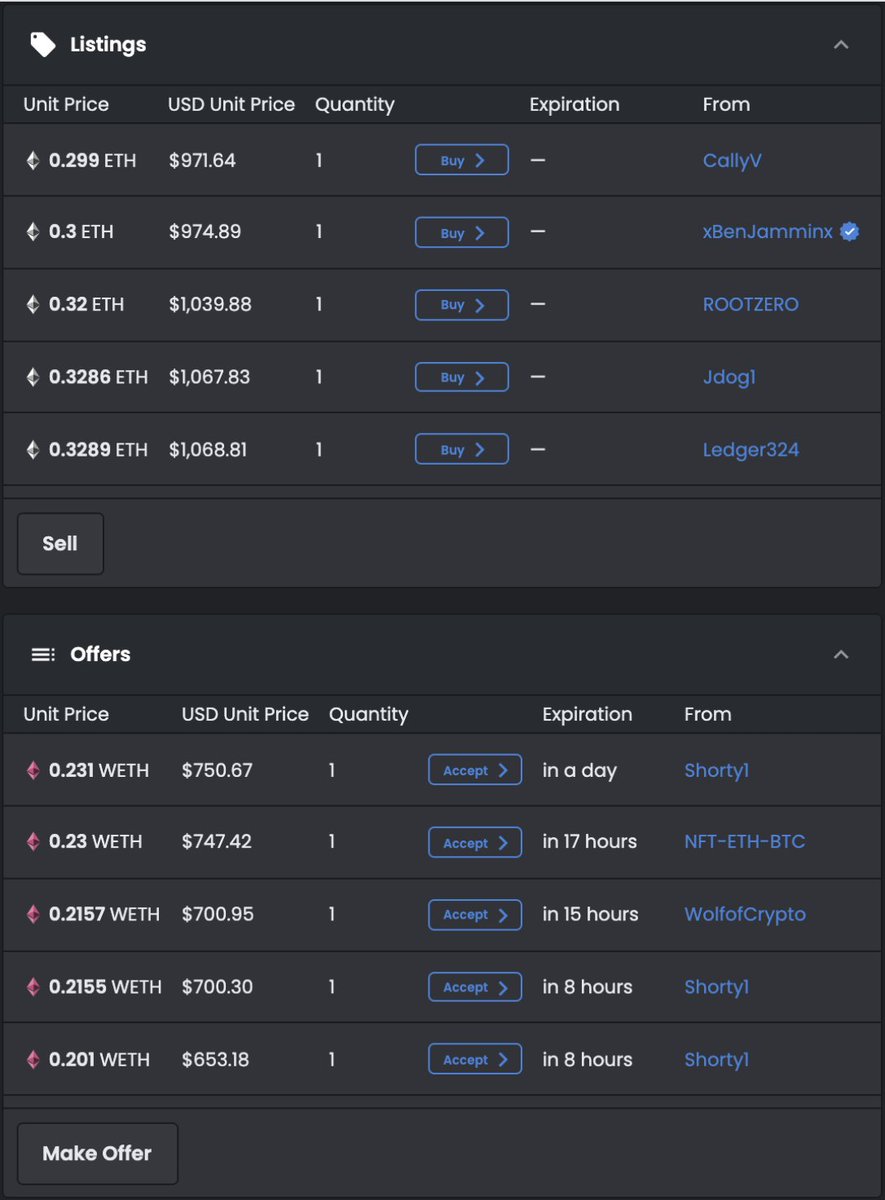Click WETH icon beside 0.231 WETH offer
This screenshot has width=885, height=1200.
click(x=33, y=770)
